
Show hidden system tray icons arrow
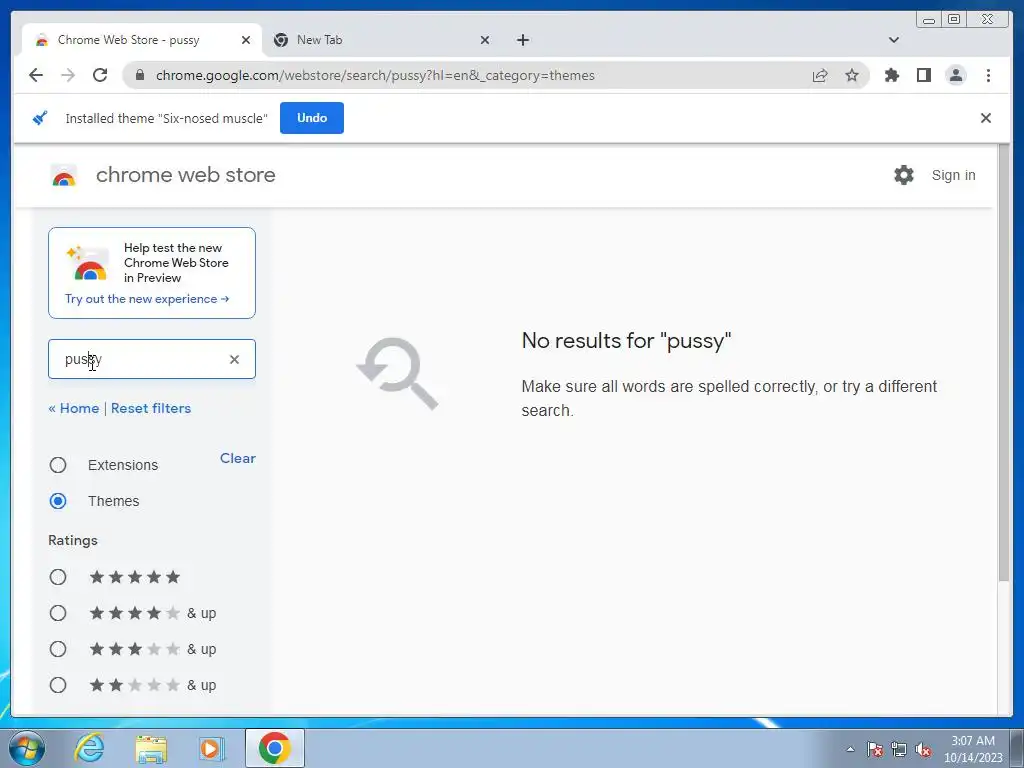(x=850, y=749)
